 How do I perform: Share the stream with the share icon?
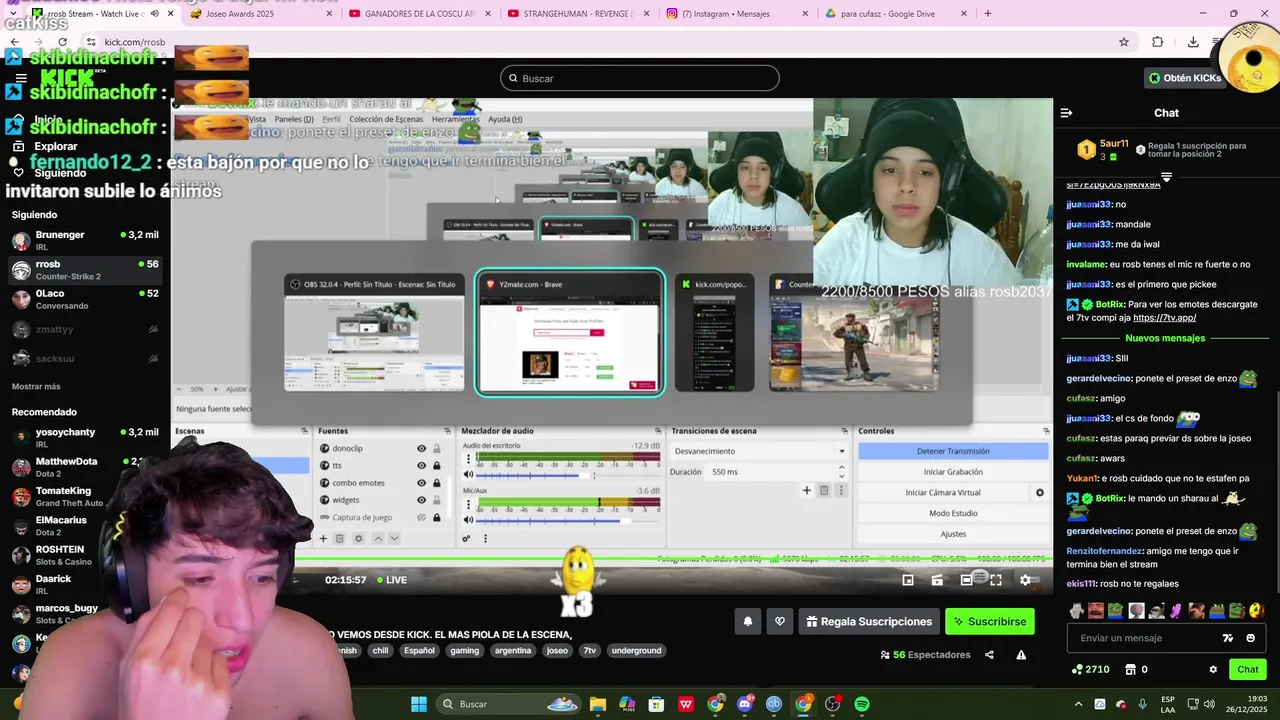tap(989, 655)
